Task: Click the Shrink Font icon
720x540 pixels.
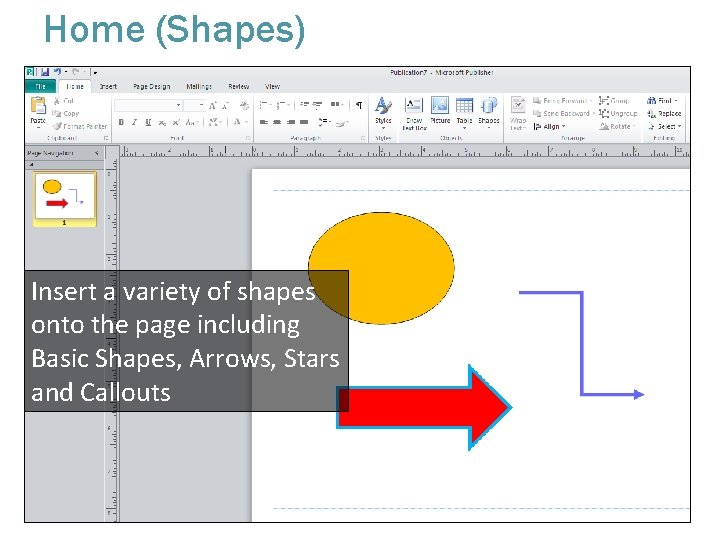Action: point(225,106)
